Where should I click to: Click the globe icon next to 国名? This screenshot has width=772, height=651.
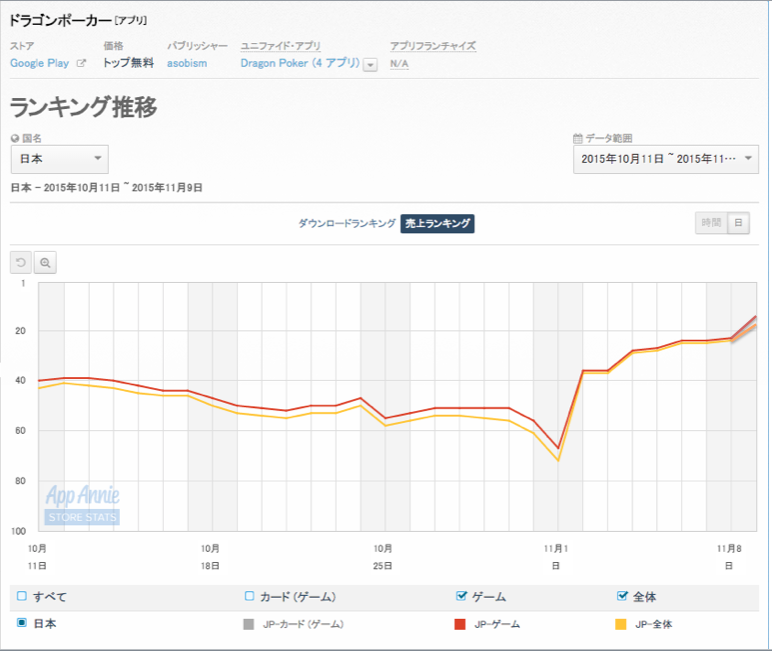coord(15,138)
